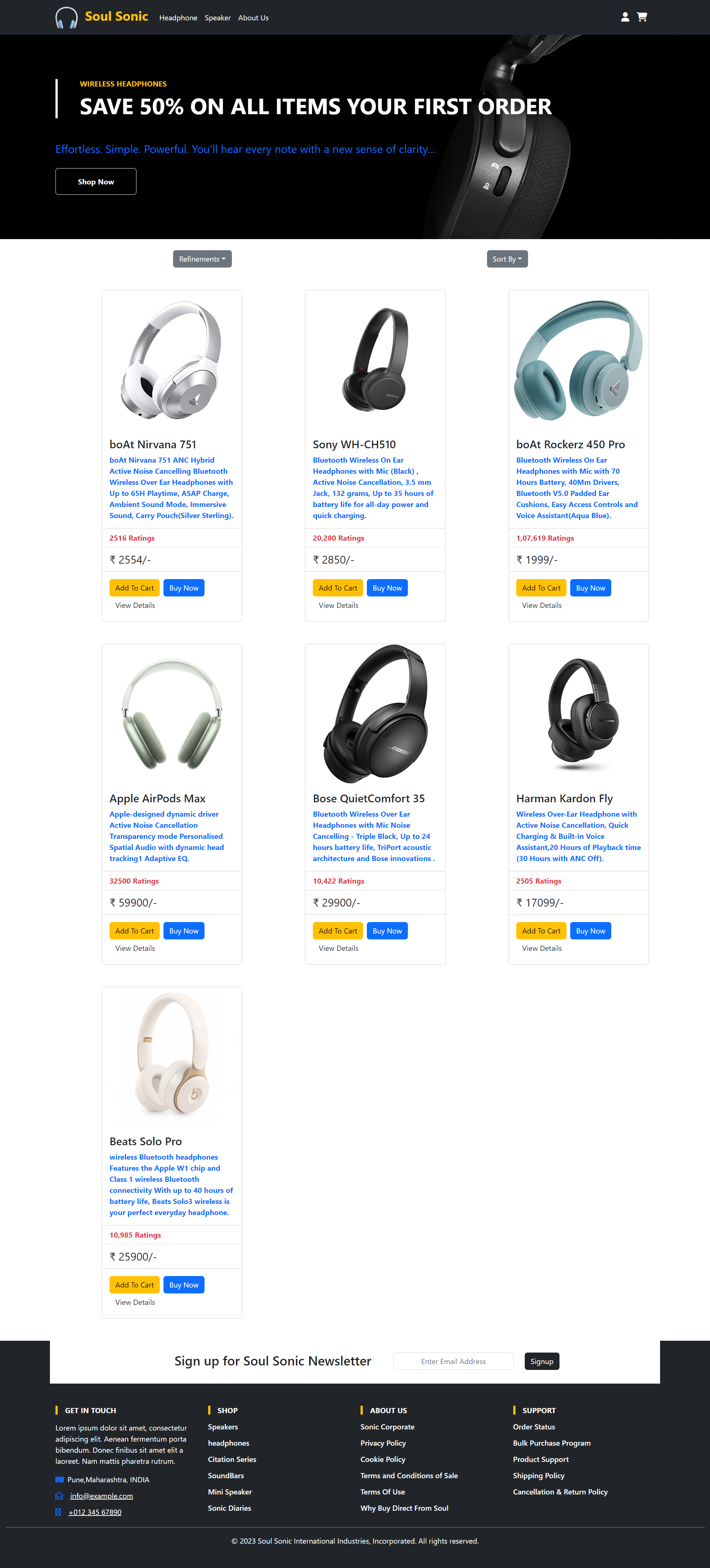Screen dimensions: 710x1568
Task: Click the map icon beside Pune, Maharashtra
Action: click(60, 1479)
